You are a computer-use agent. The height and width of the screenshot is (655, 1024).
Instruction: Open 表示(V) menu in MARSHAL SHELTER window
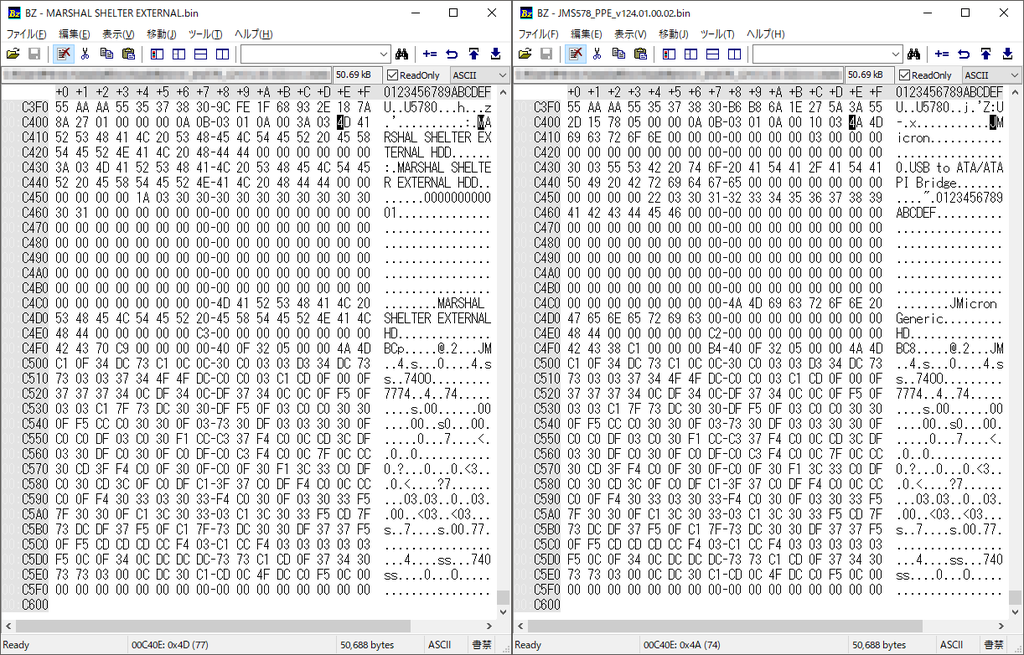pyautogui.click(x=118, y=34)
